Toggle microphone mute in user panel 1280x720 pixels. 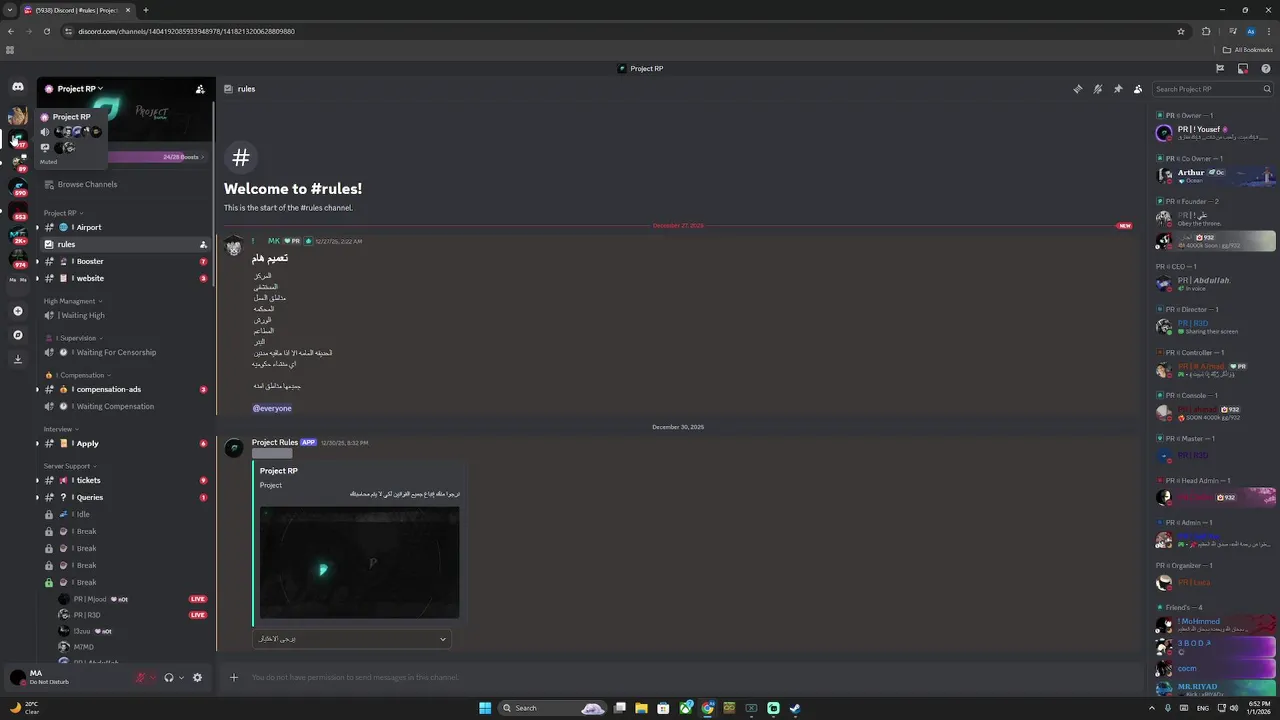coord(141,677)
